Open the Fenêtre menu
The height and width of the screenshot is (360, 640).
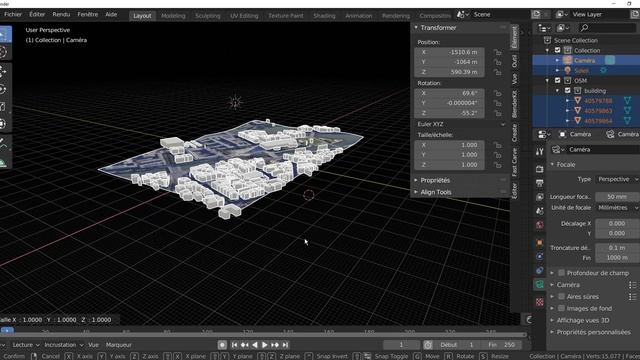tap(88, 14)
